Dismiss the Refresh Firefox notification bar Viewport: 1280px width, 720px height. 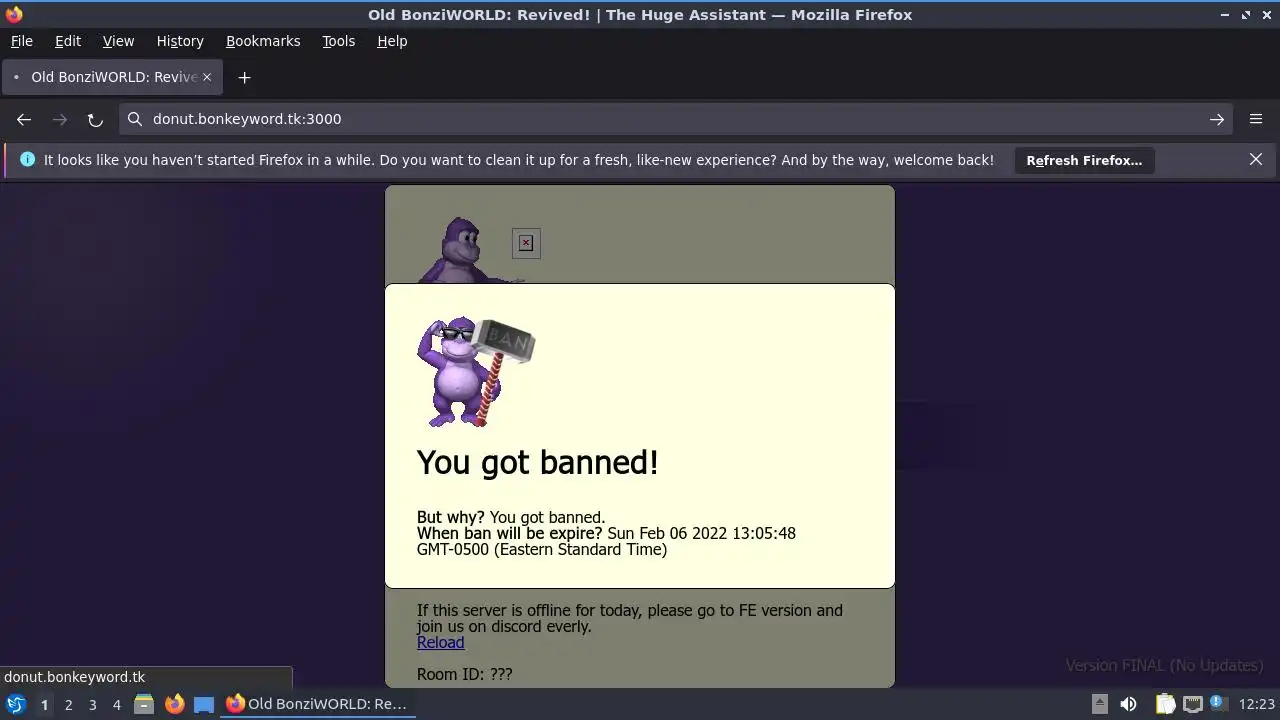[x=1256, y=159]
